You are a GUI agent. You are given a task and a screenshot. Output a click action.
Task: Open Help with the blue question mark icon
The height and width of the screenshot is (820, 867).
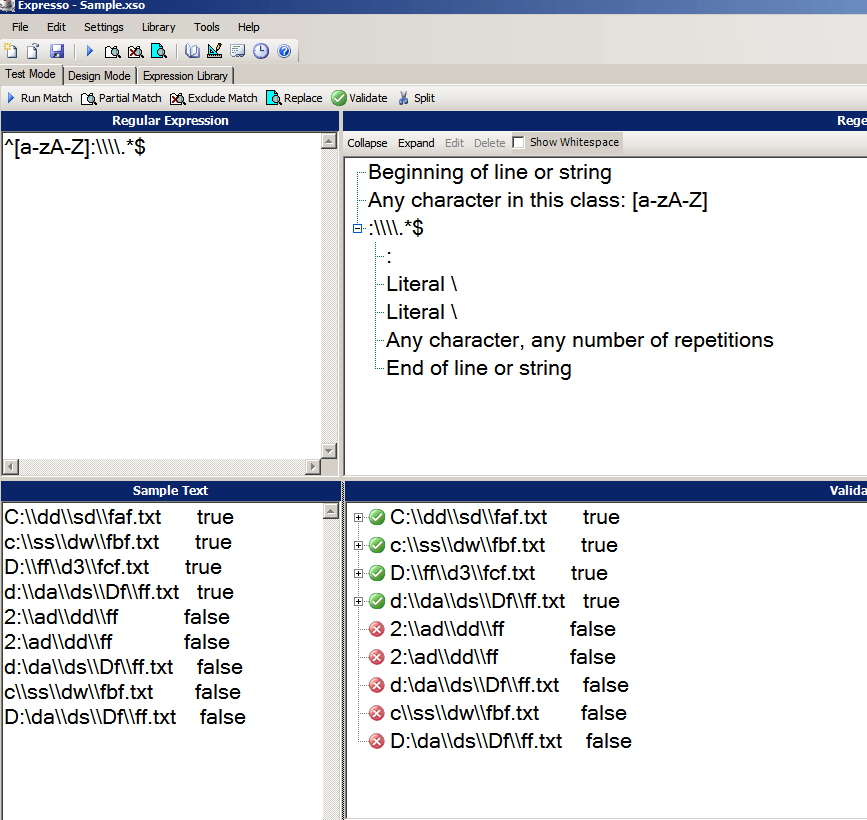(284, 51)
